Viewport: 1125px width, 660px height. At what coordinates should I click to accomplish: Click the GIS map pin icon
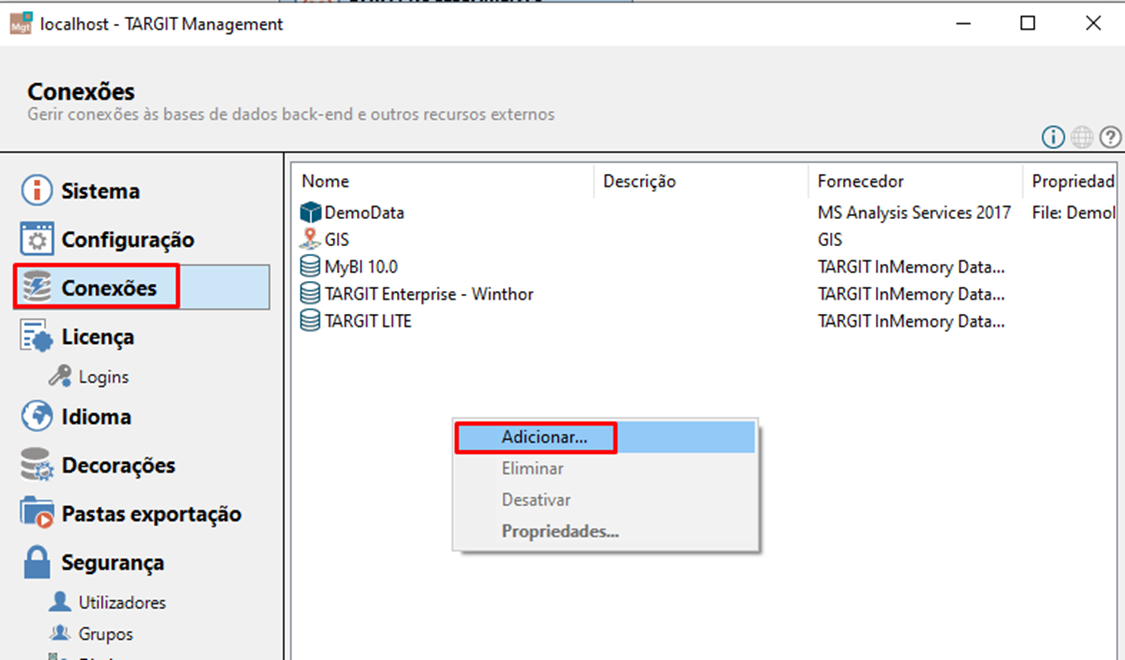pos(310,239)
